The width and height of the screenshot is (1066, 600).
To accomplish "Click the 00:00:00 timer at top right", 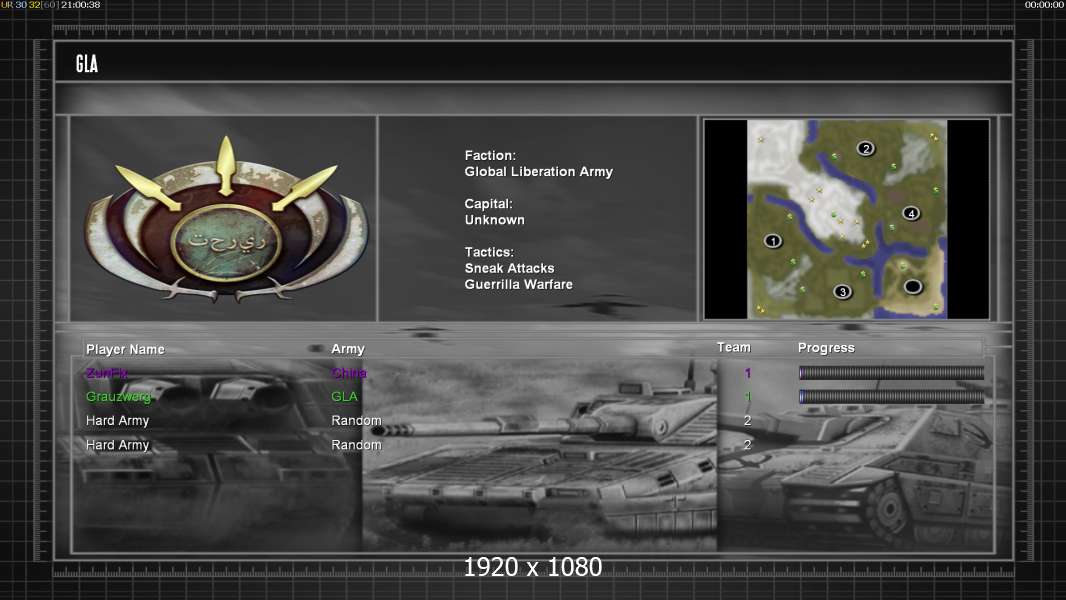I will pos(1044,5).
